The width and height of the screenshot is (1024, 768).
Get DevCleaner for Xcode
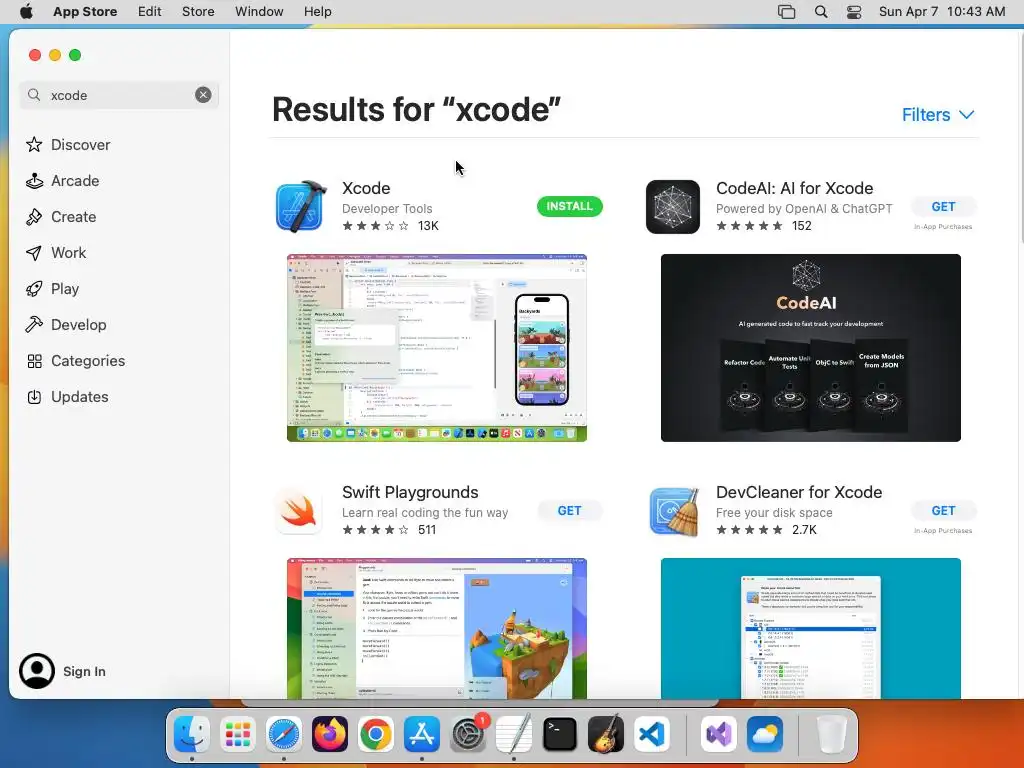coord(943,511)
